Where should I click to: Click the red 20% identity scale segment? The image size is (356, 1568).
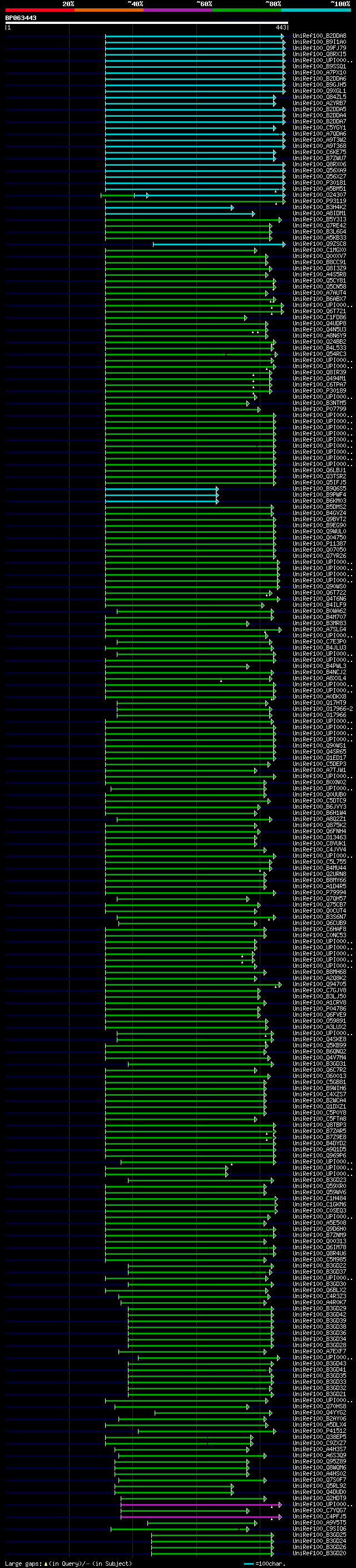coord(39,10)
